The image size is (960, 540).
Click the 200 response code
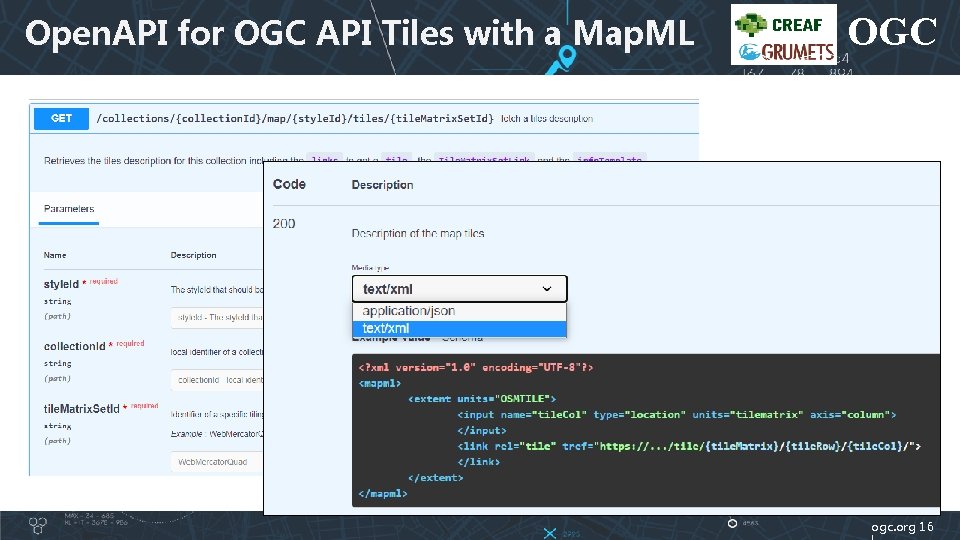(x=284, y=223)
